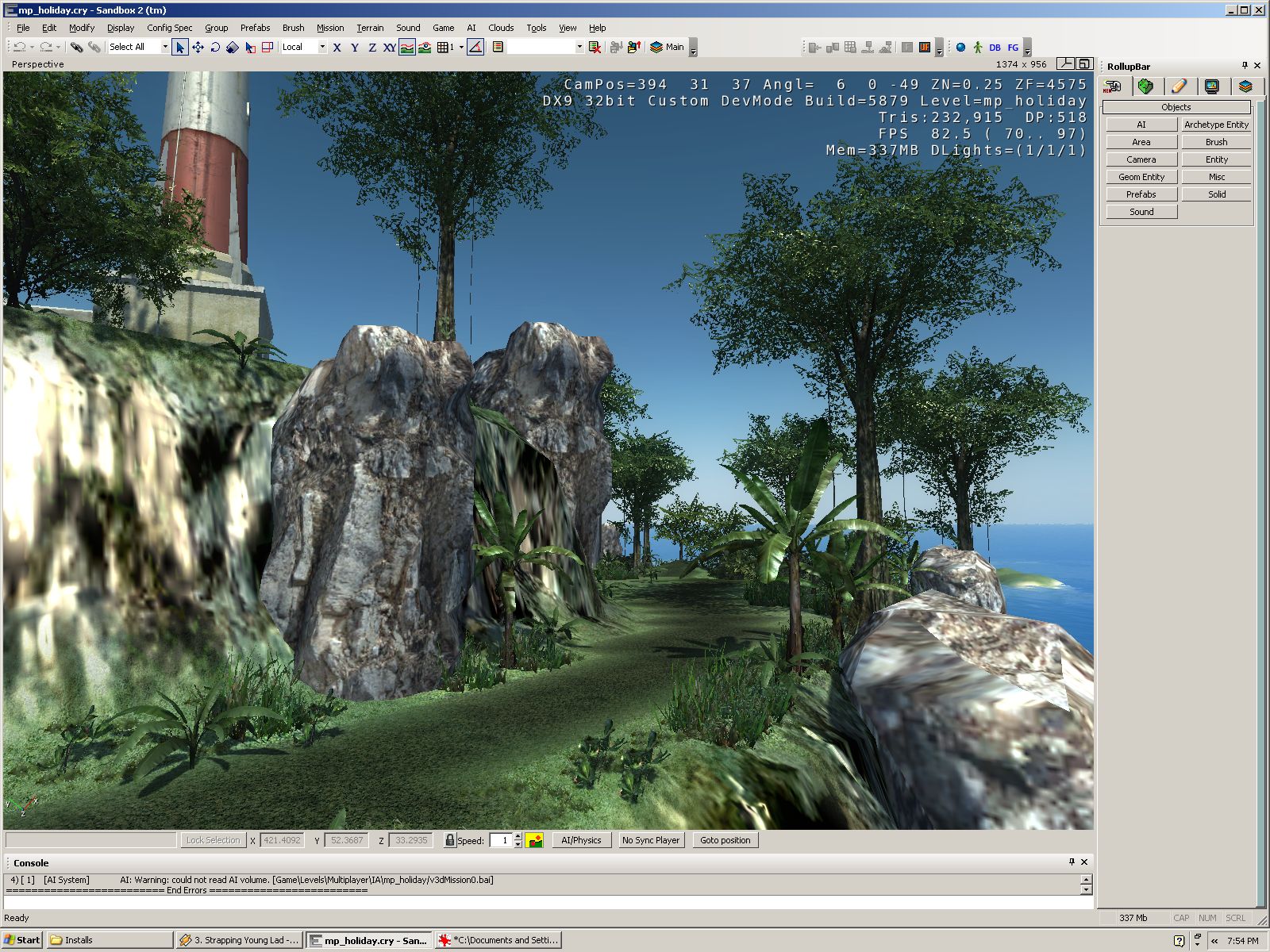Switch to Installs folder in taskbar
1270x952 pixels.
(x=109, y=940)
